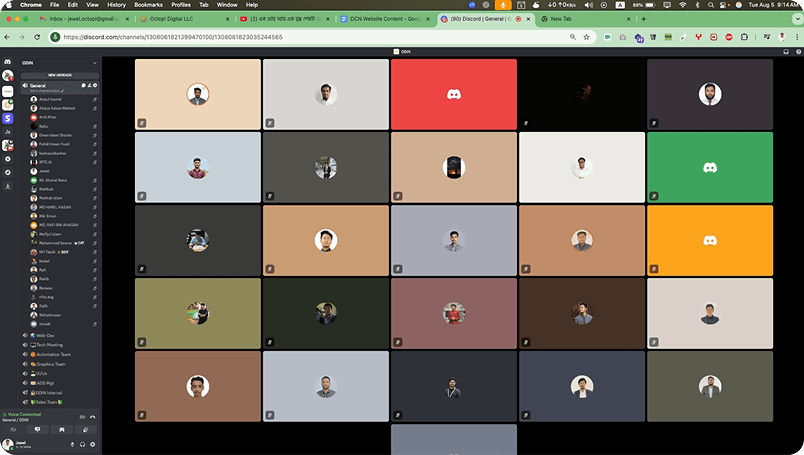The height and width of the screenshot is (455, 804).
Task: Disconnect from the voice call
Action: pos(93,417)
